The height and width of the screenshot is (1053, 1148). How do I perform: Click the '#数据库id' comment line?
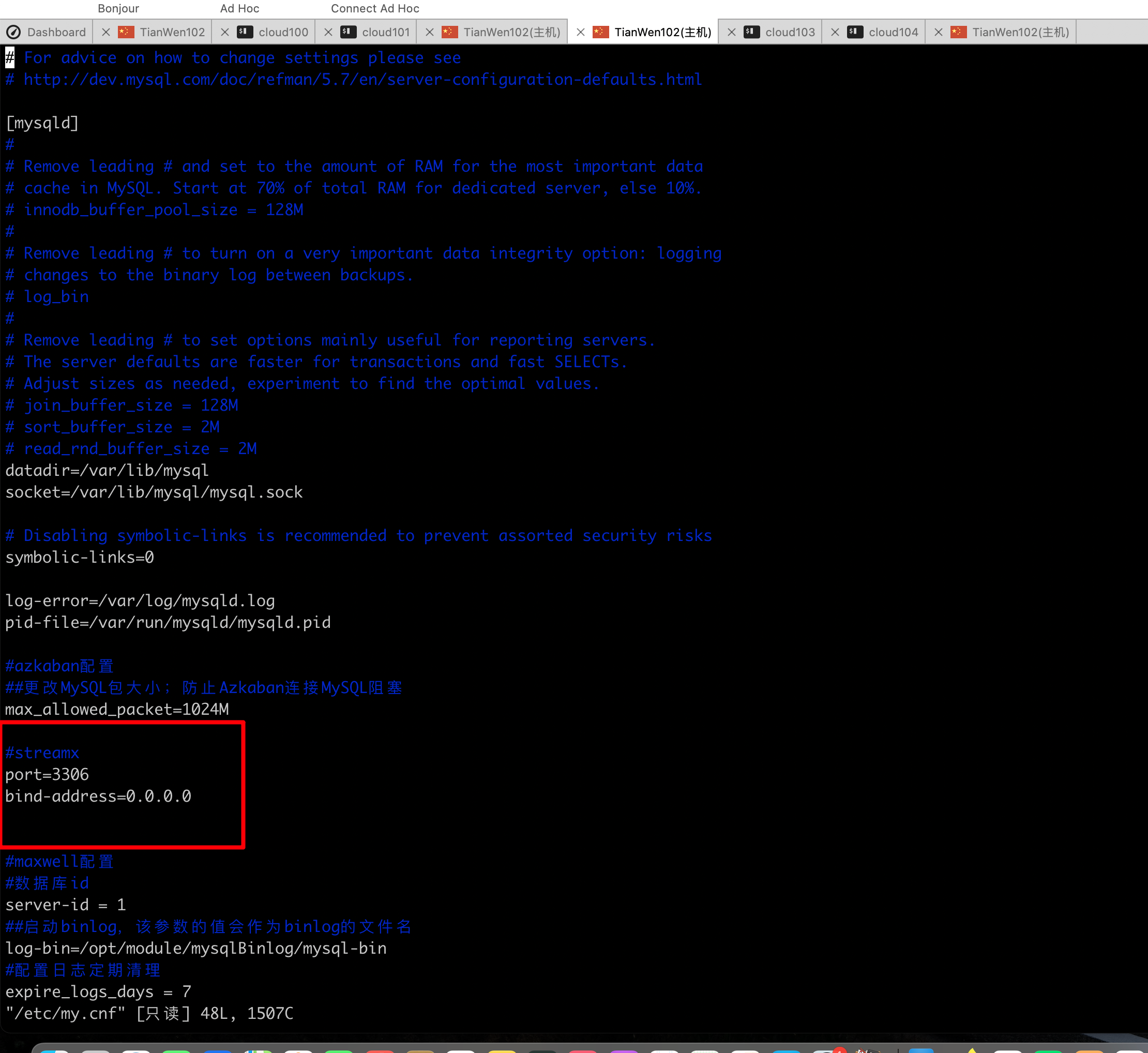point(47,883)
